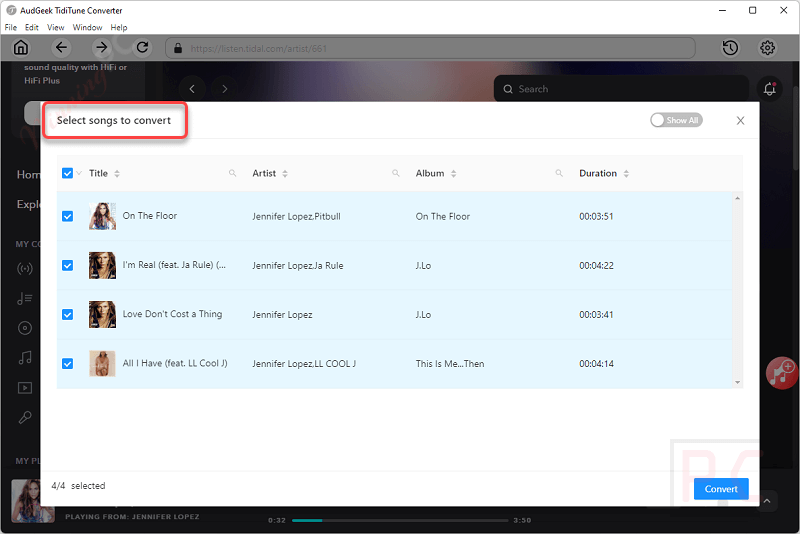Screen dimensions: 800x534
Task: Sort songs by Album arrows
Action: [453, 173]
